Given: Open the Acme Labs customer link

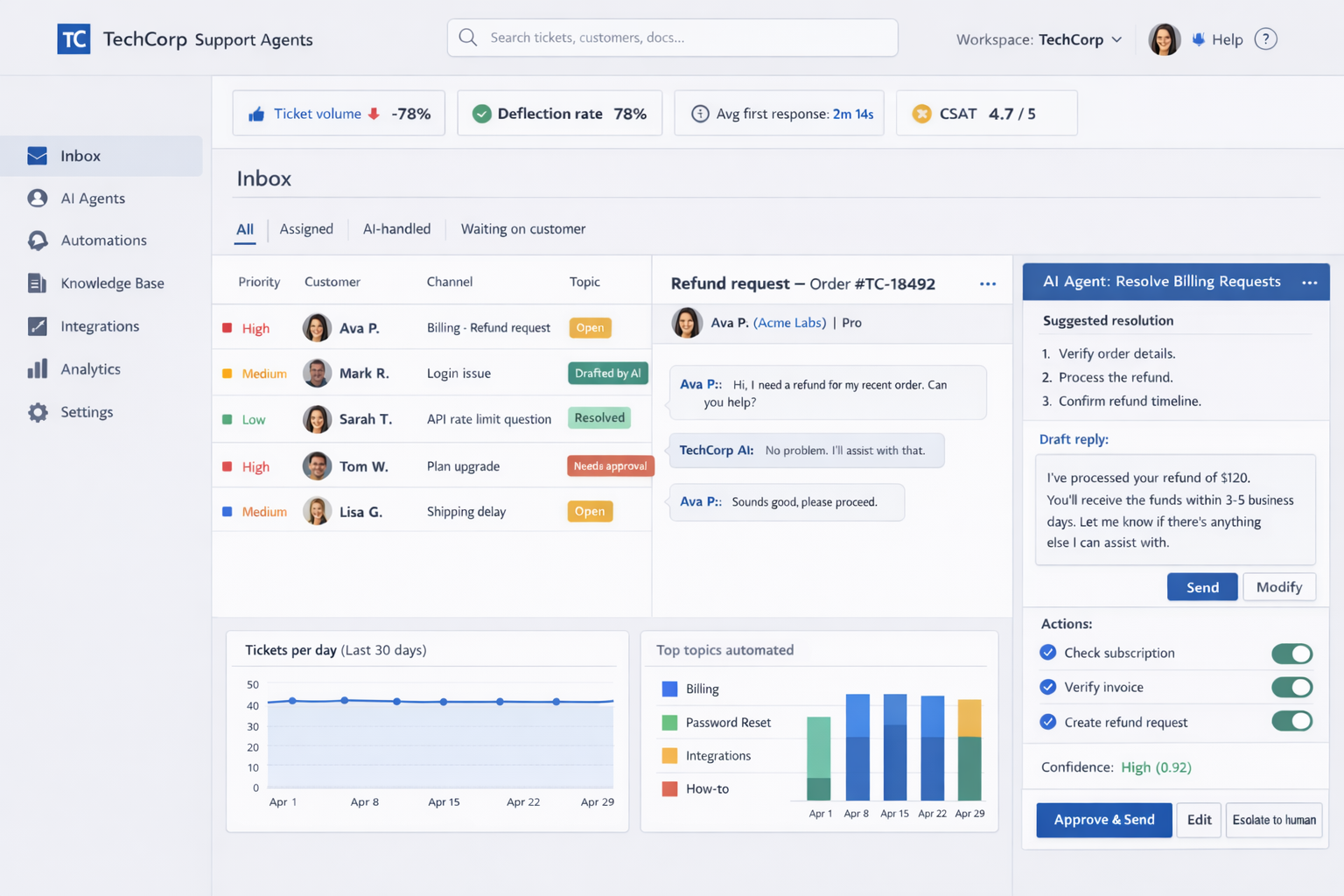Looking at the screenshot, I should pyautogui.click(x=789, y=322).
